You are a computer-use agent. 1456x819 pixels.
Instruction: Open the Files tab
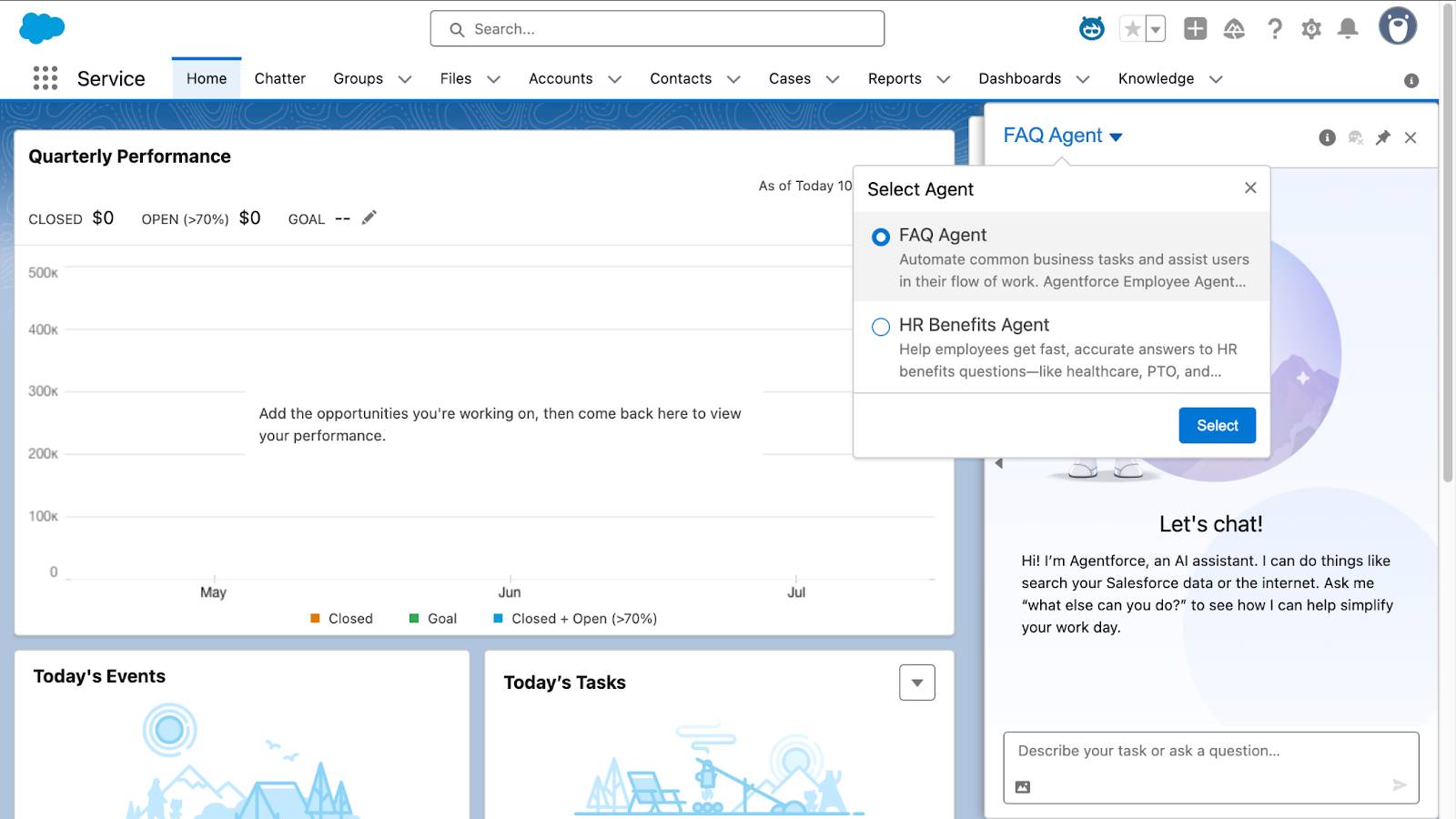coord(456,78)
